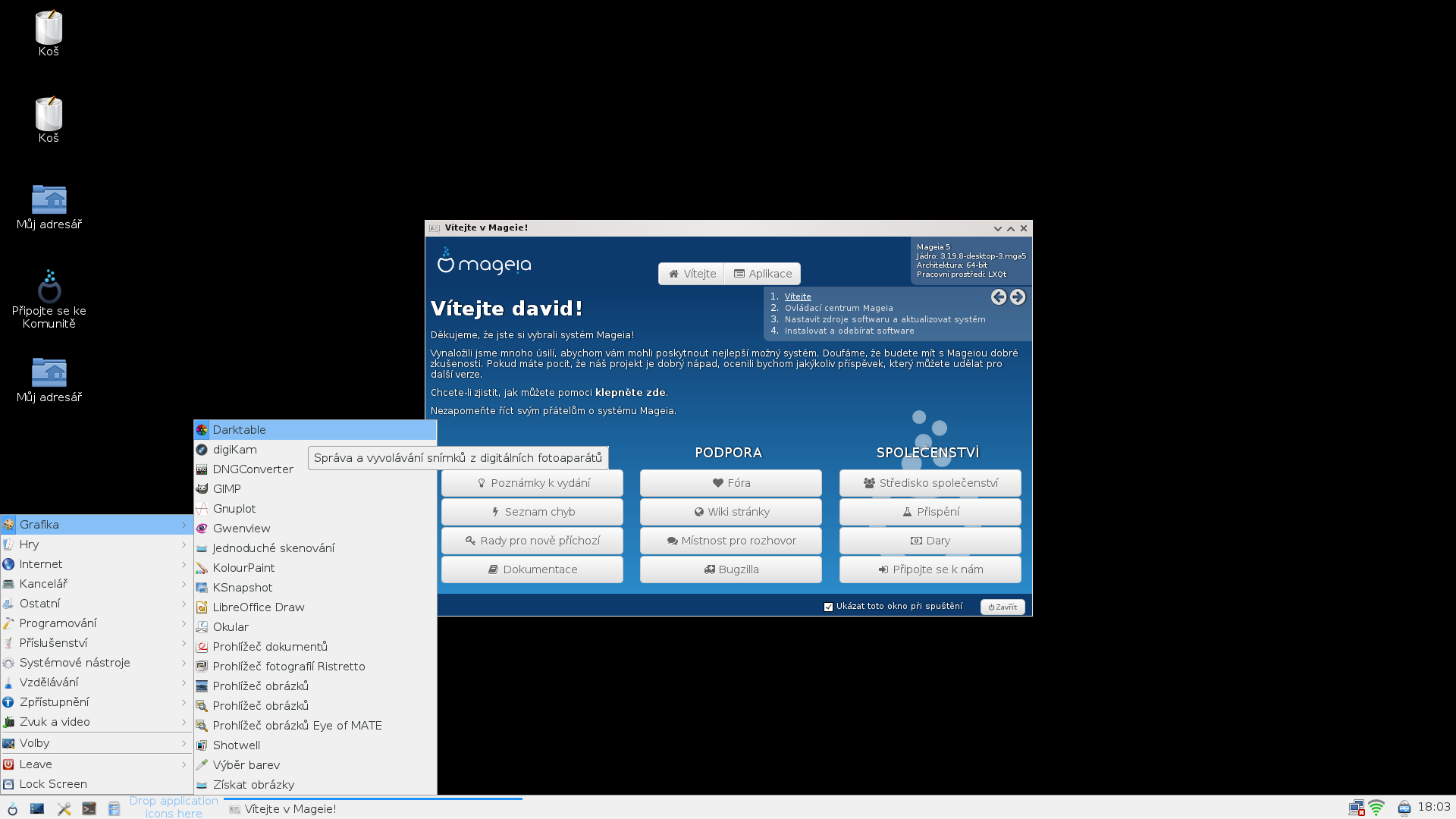Click the previous arrow in the welcome slides

point(999,297)
